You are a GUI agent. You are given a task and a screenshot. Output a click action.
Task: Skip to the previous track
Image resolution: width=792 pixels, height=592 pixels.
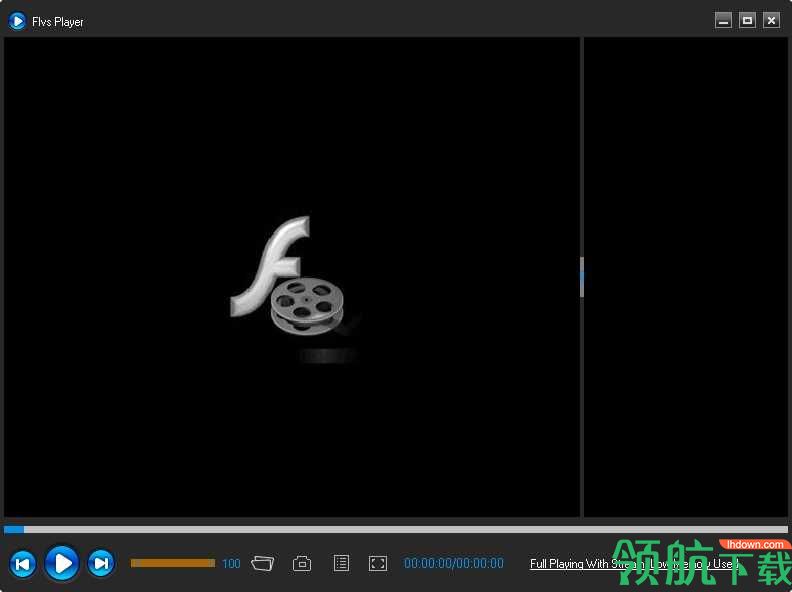pos(23,563)
